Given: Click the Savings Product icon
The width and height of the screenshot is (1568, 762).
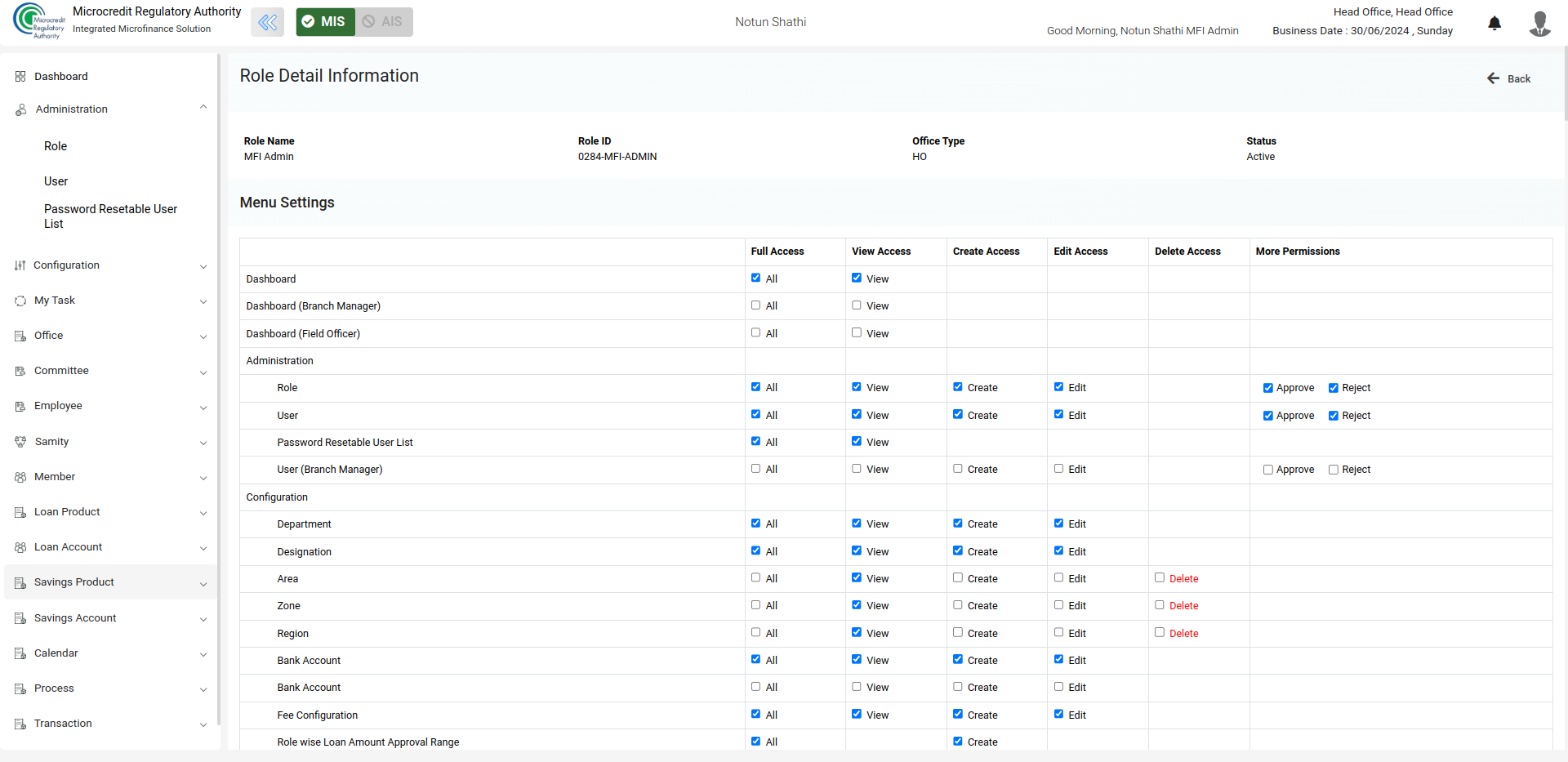Looking at the screenshot, I should click(x=20, y=582).
